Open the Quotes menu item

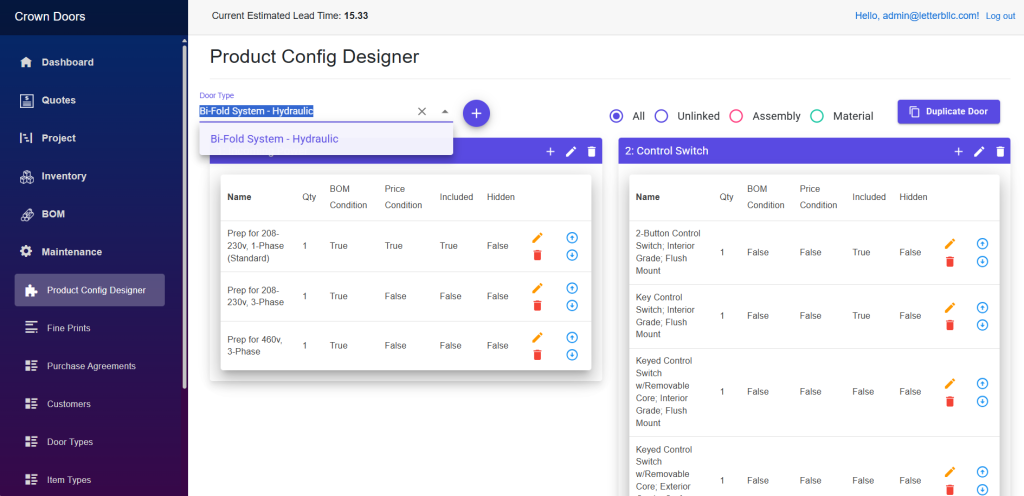[58, 100]
